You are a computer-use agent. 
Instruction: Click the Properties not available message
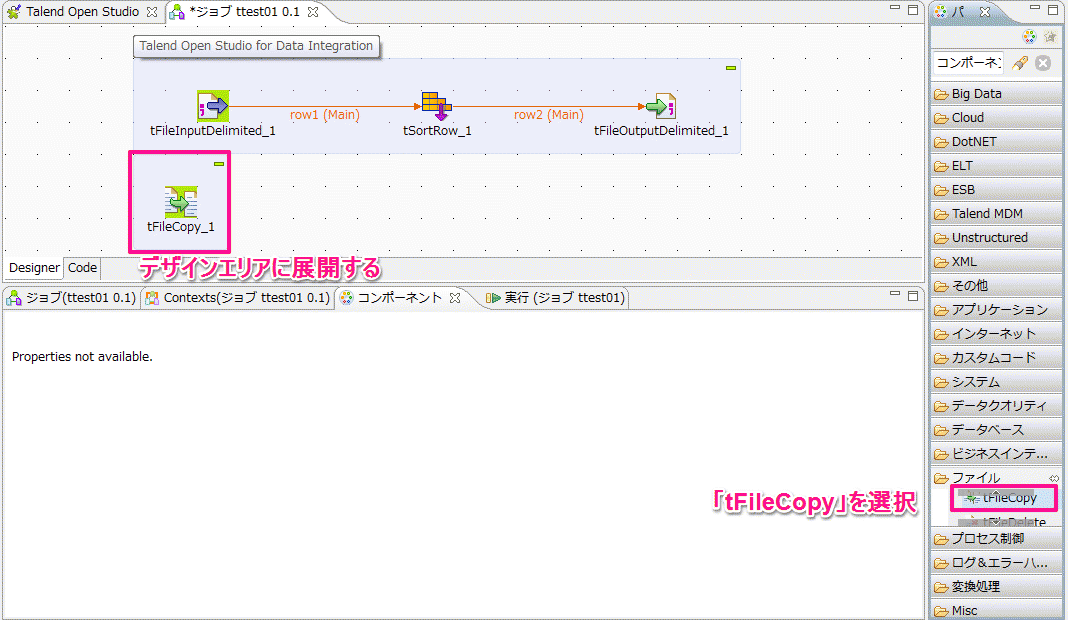coord(82,356)
